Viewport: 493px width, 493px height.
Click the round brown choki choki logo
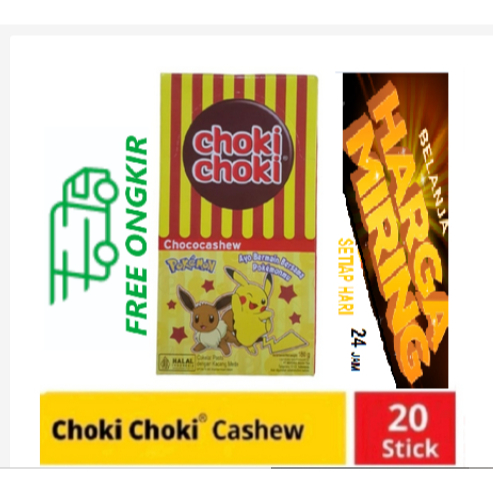238,154
